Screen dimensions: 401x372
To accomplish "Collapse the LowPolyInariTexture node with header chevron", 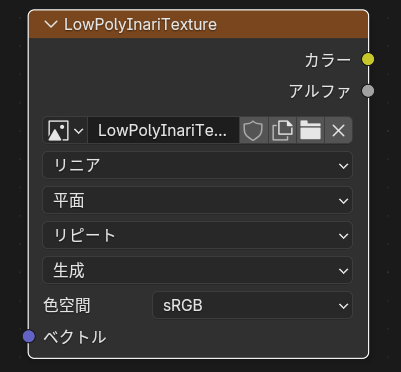I will (51, 25).
